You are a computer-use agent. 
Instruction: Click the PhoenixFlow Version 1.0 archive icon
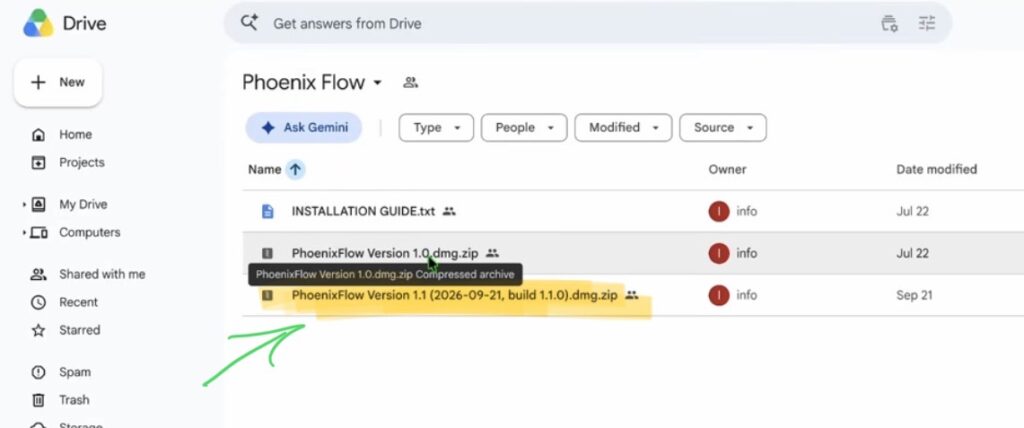tap(267, 253)
